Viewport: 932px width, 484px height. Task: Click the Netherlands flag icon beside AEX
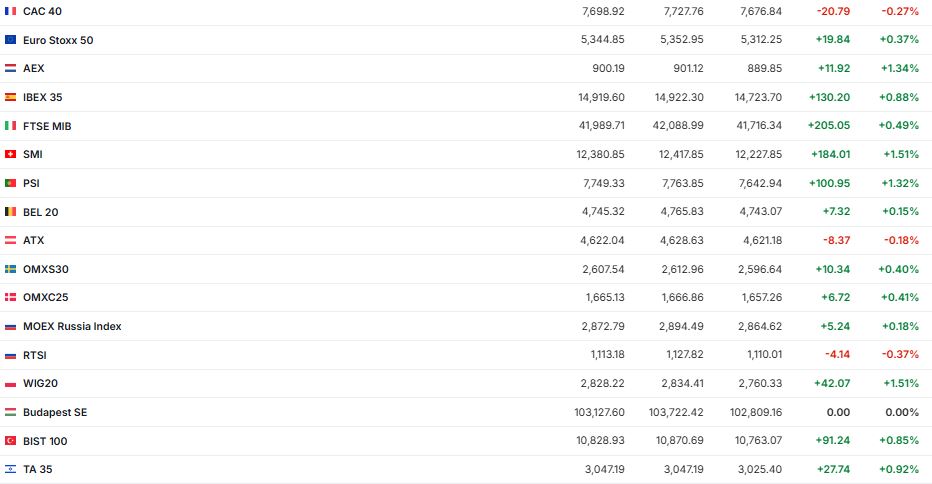click(x=10, y=68)
